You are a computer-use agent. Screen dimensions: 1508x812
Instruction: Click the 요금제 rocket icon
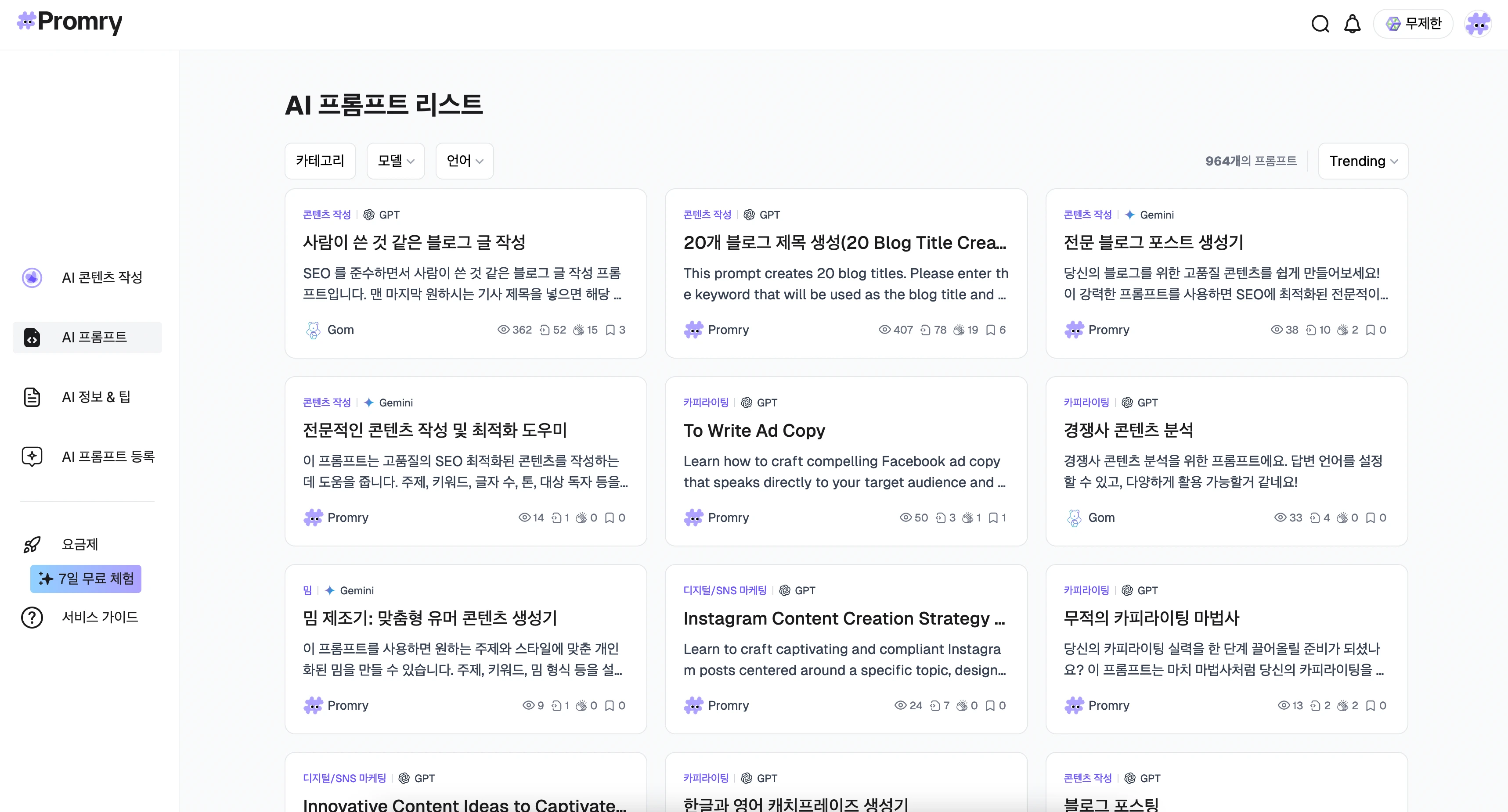point(32,544)
